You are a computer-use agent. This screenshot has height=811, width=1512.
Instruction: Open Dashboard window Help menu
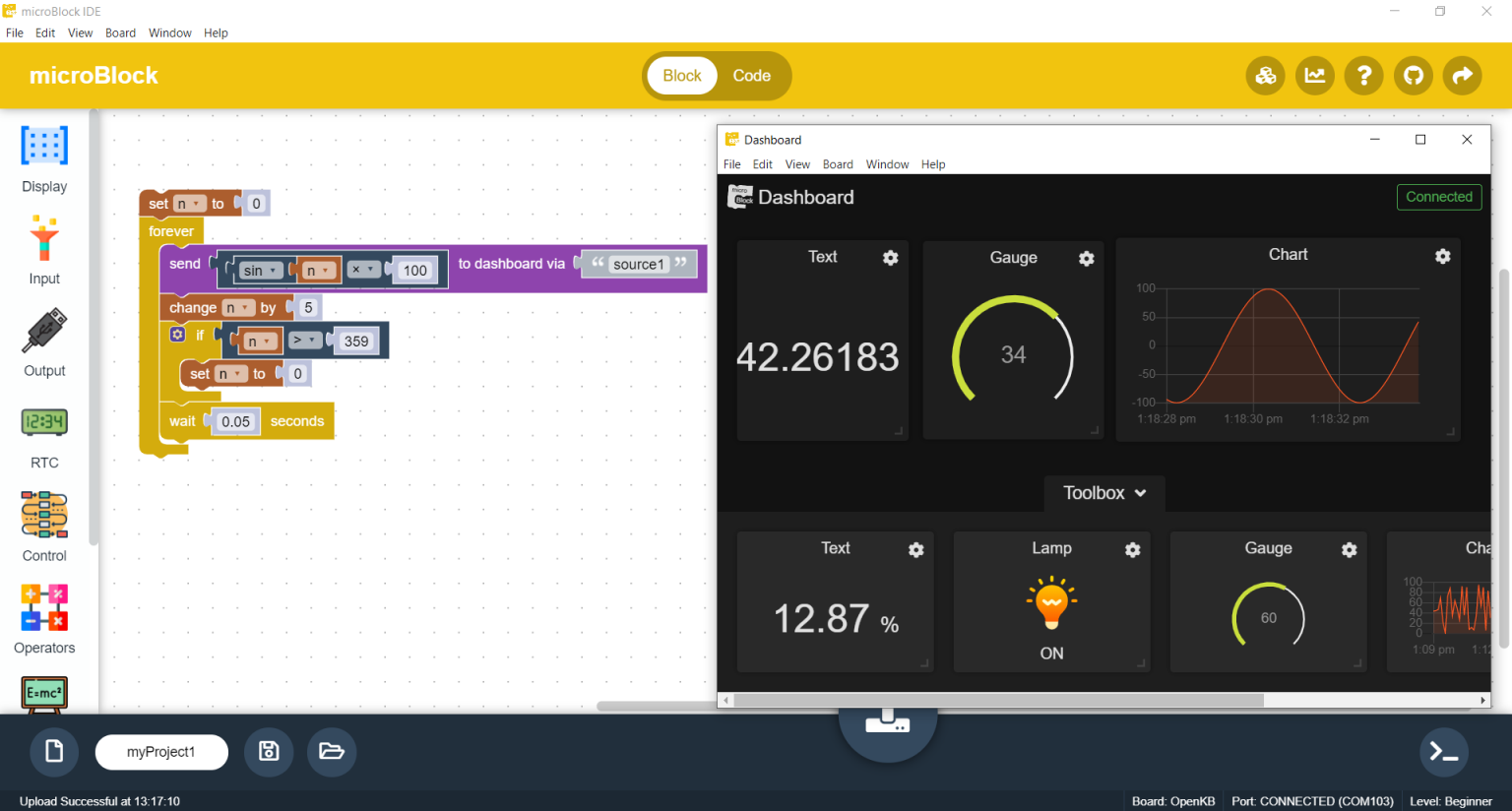pyautogui.click(x=933, y=164)
